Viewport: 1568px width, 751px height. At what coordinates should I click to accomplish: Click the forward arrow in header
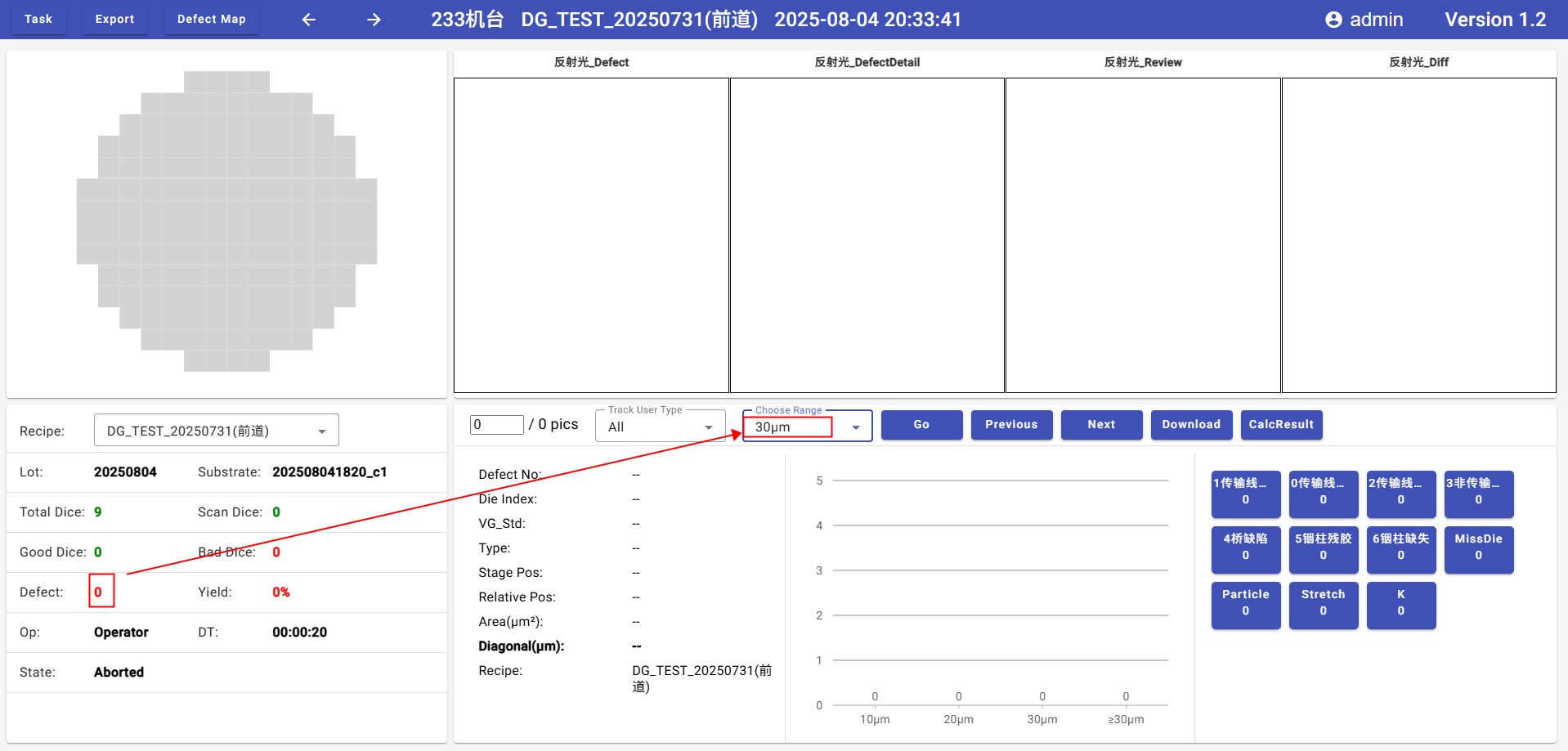point(374,20)
